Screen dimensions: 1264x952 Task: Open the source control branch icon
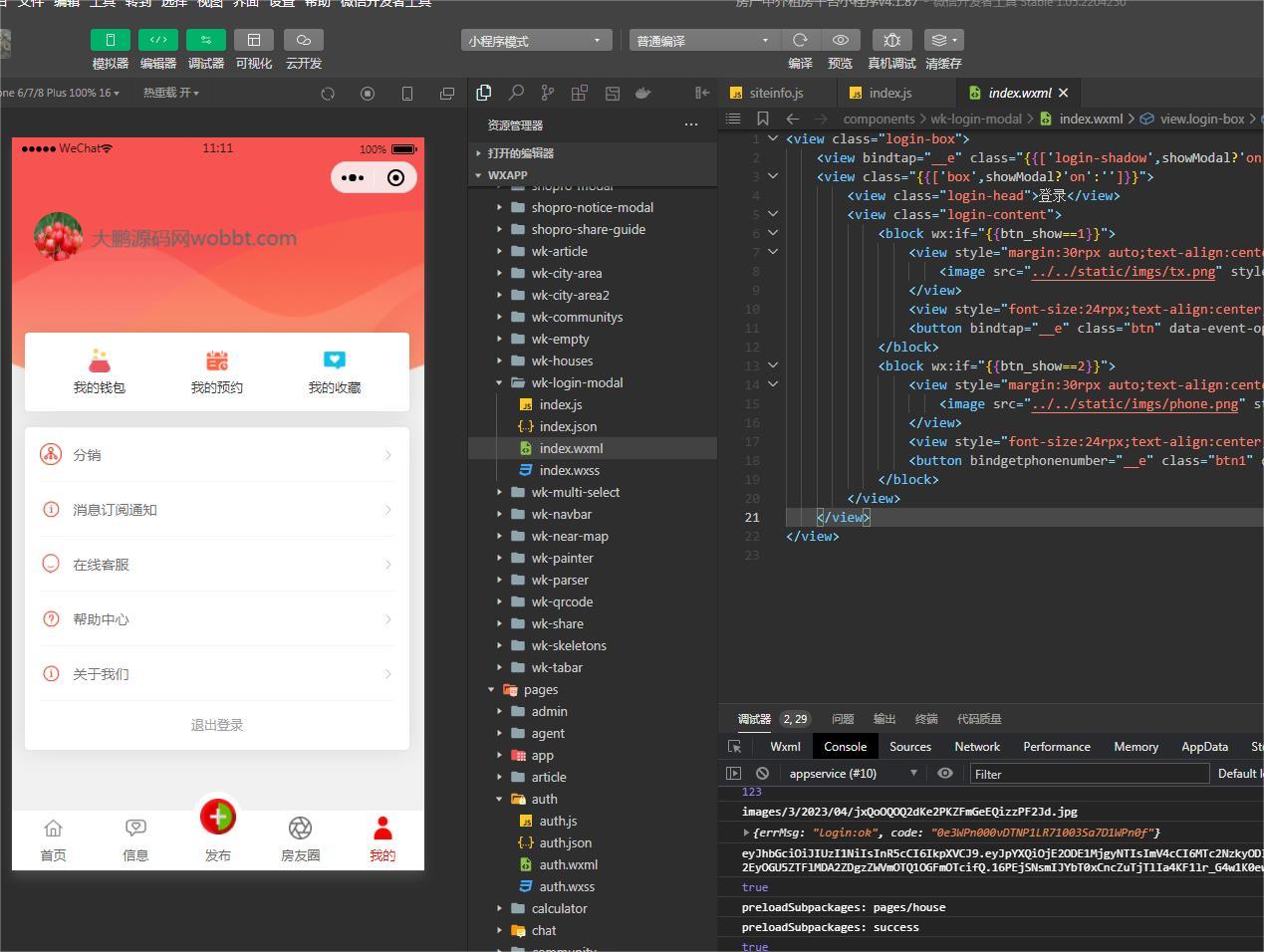548,93
